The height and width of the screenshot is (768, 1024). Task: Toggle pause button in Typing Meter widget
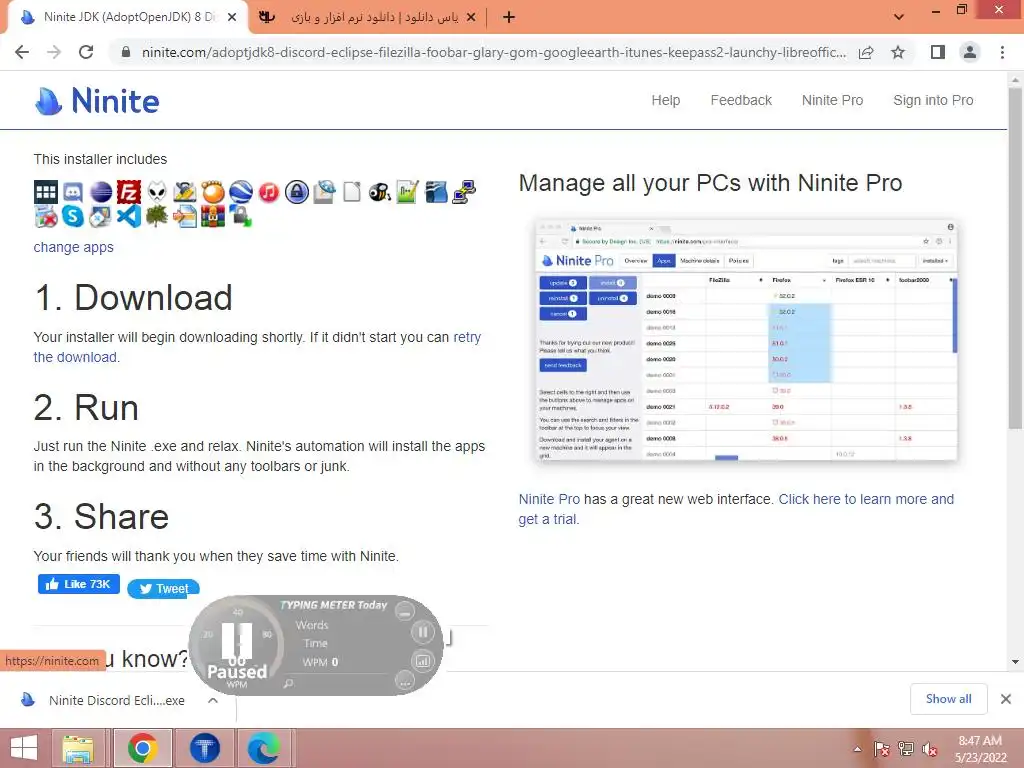point(423,632)
